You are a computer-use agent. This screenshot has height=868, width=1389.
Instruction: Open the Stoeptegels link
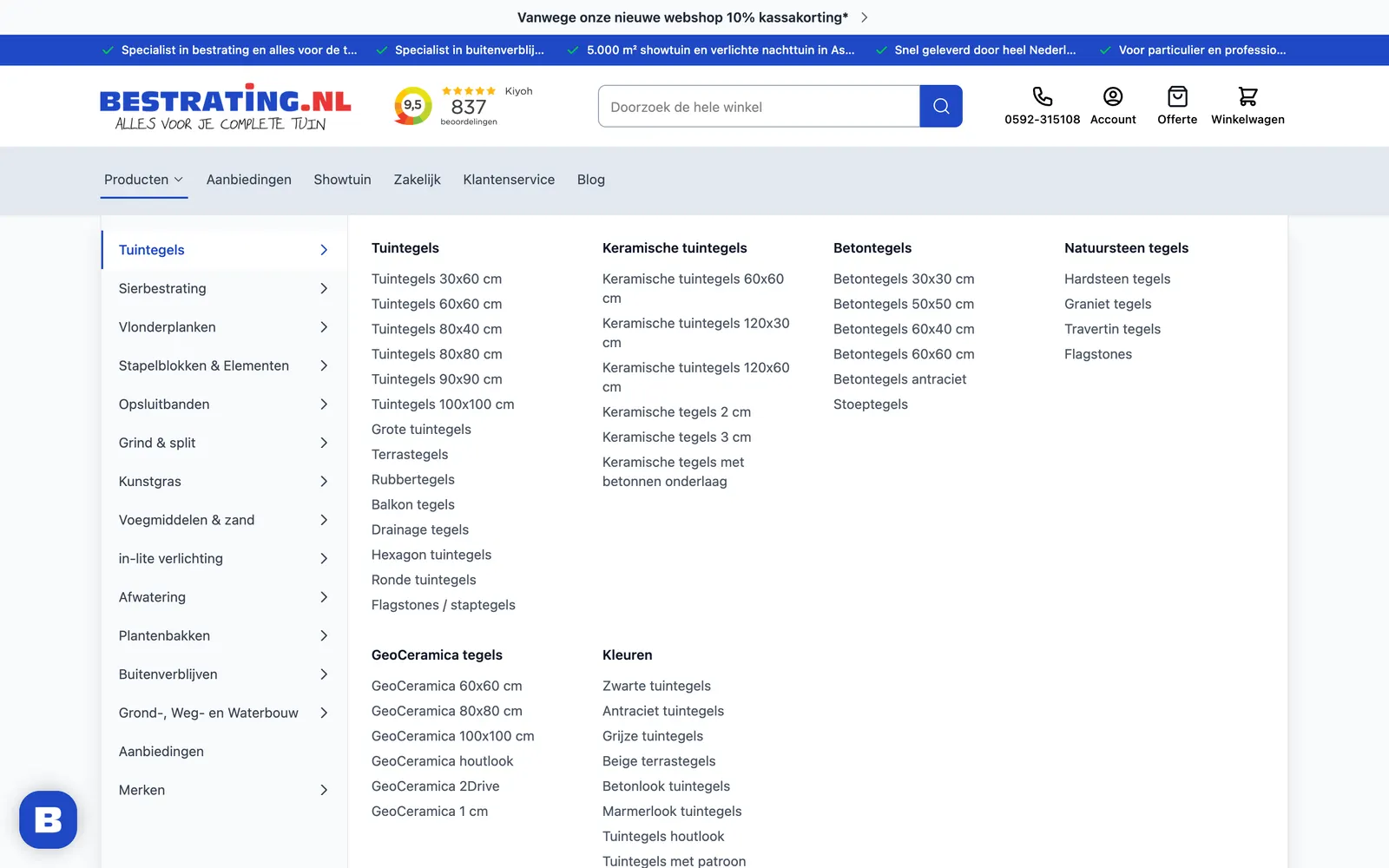871,404
